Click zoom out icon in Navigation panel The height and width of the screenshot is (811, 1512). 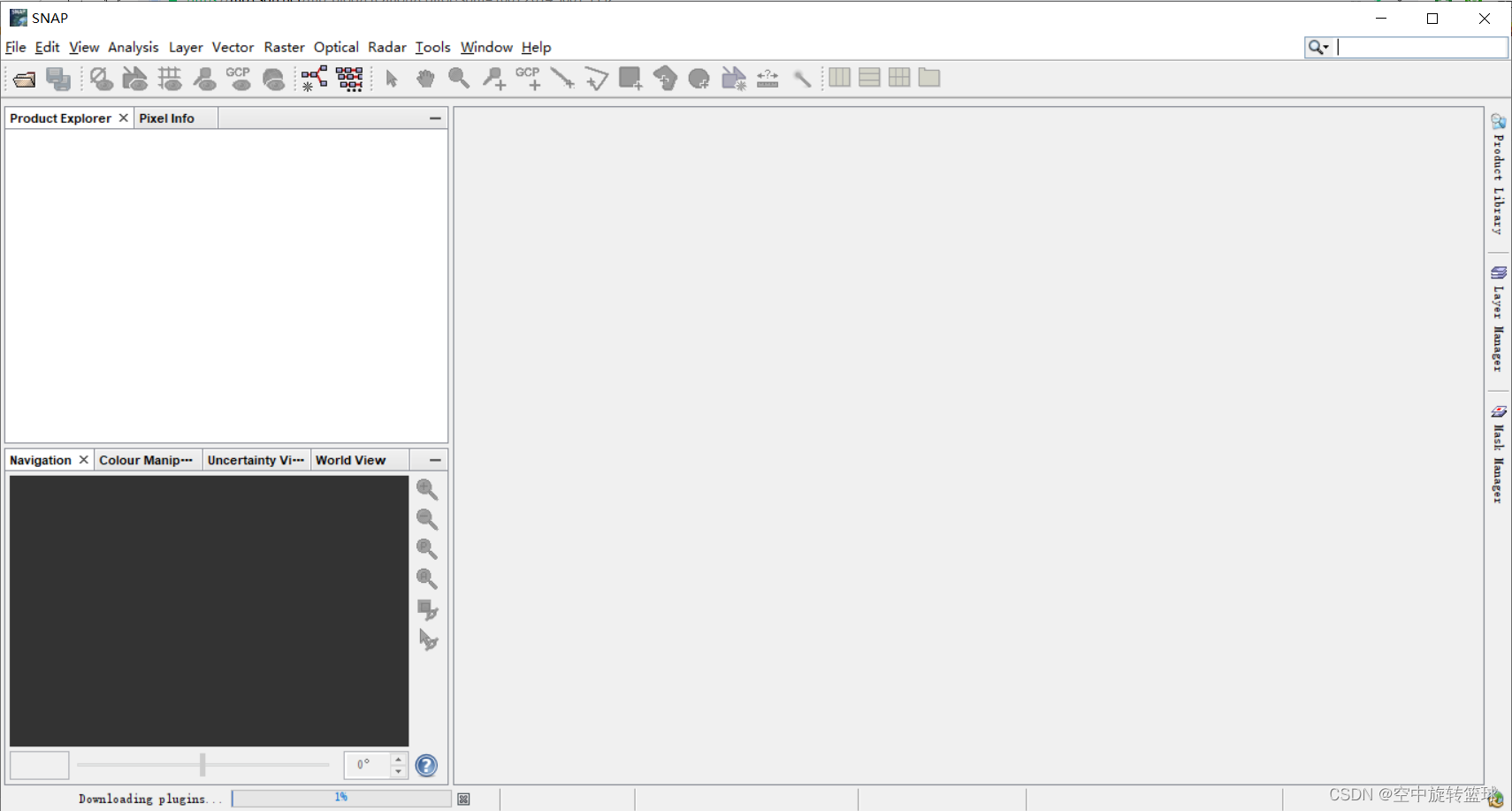tap(427, 519)
